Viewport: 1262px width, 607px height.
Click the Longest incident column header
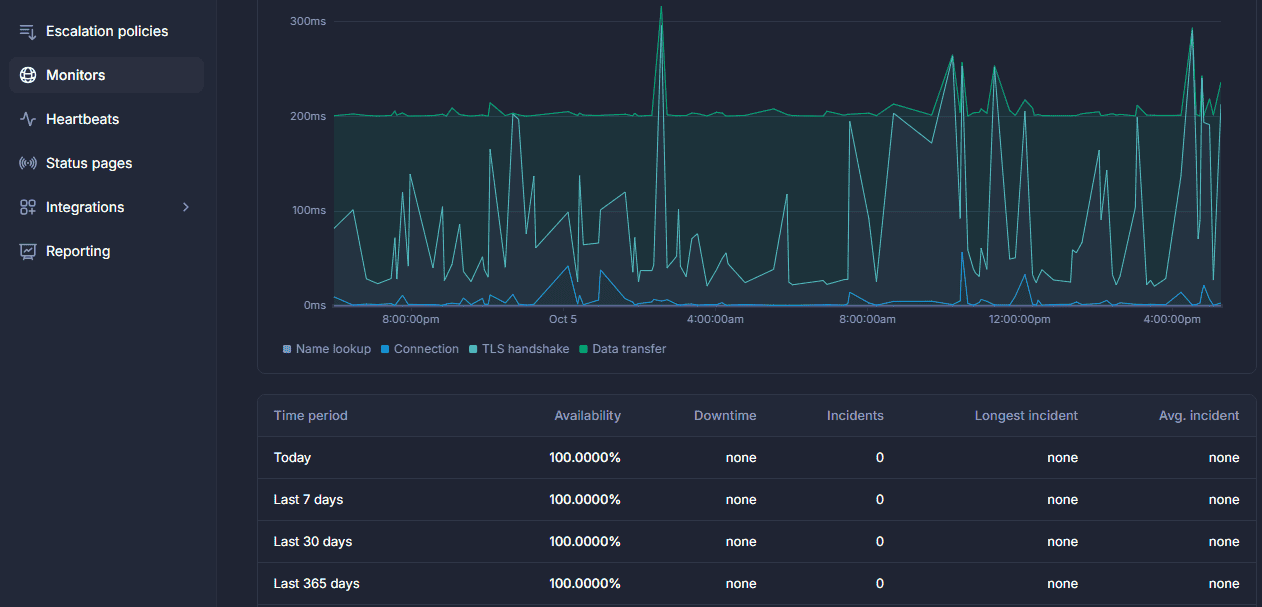point(1026,415)
